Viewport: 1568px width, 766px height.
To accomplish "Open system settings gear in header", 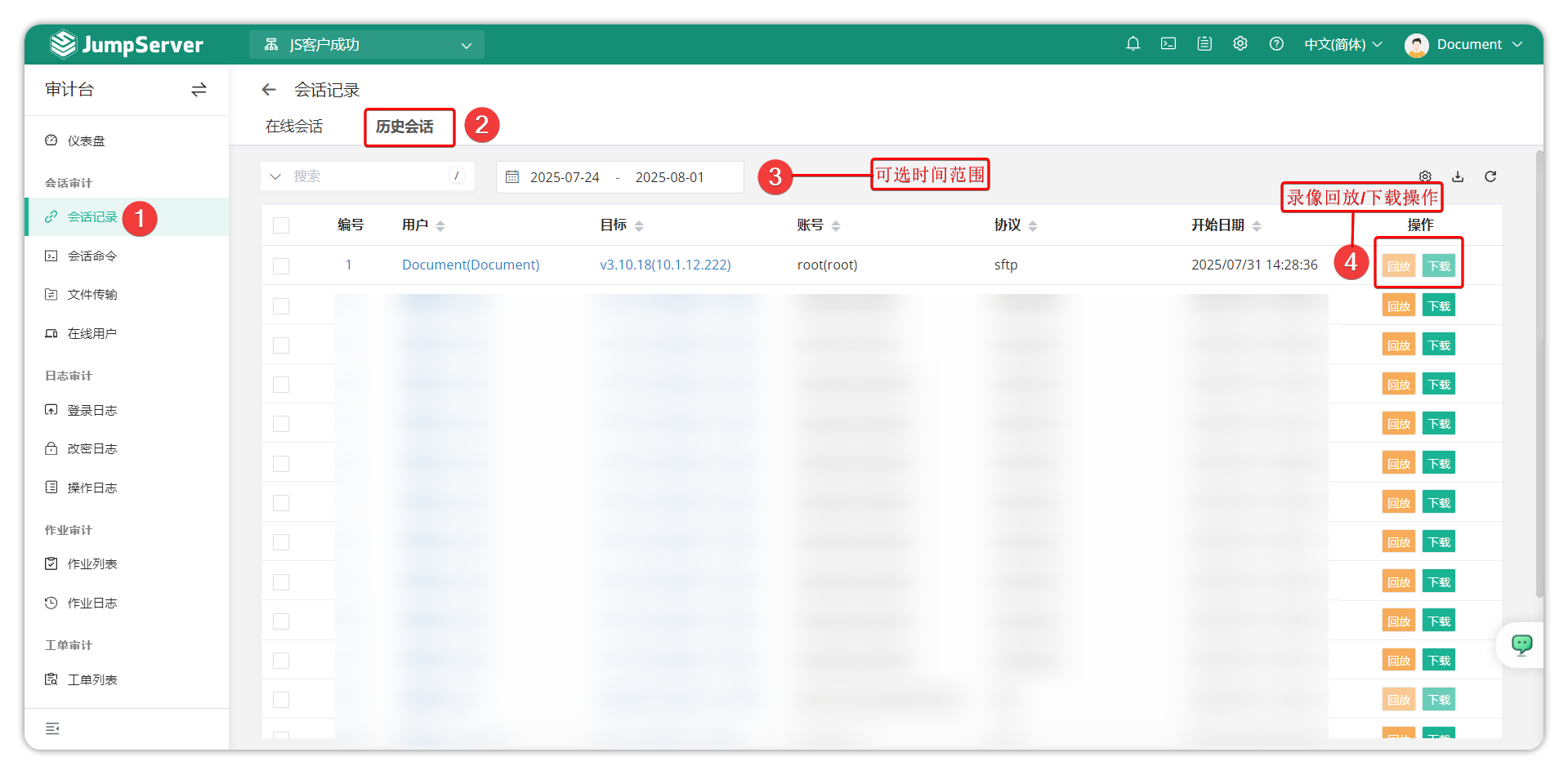I will point(1240,44).
